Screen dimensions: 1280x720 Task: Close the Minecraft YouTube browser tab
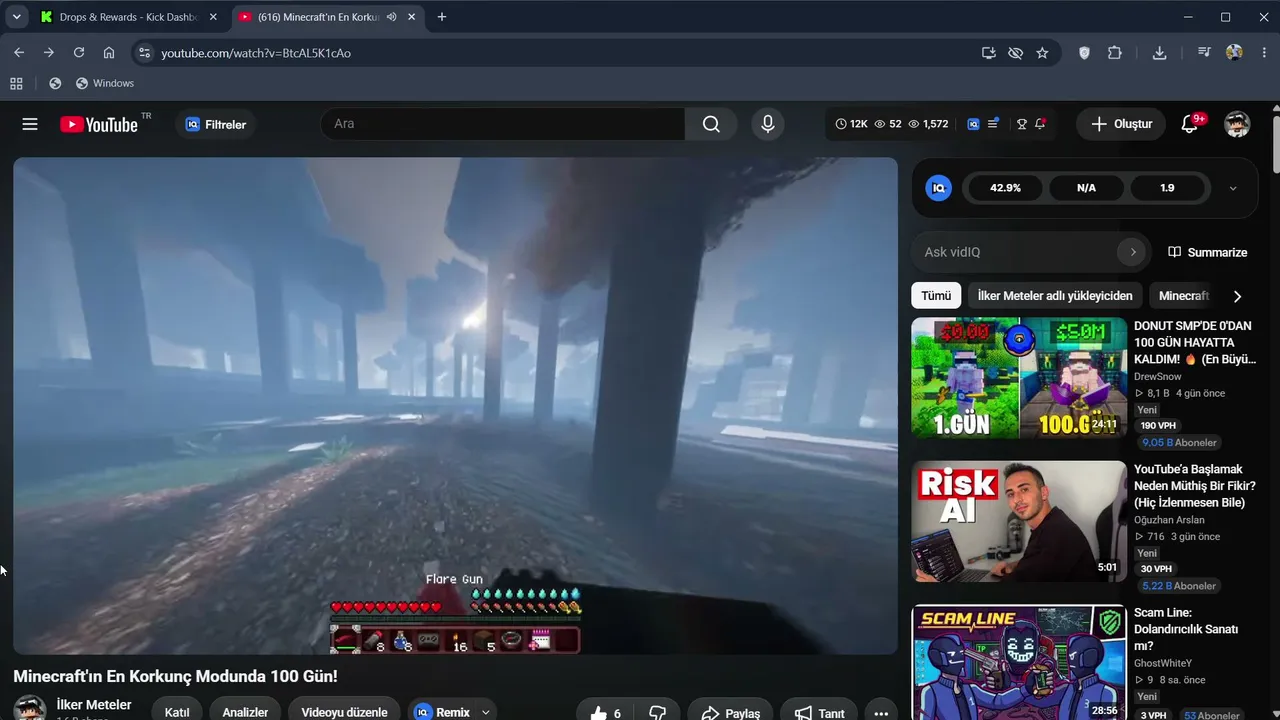click(411, 17)
